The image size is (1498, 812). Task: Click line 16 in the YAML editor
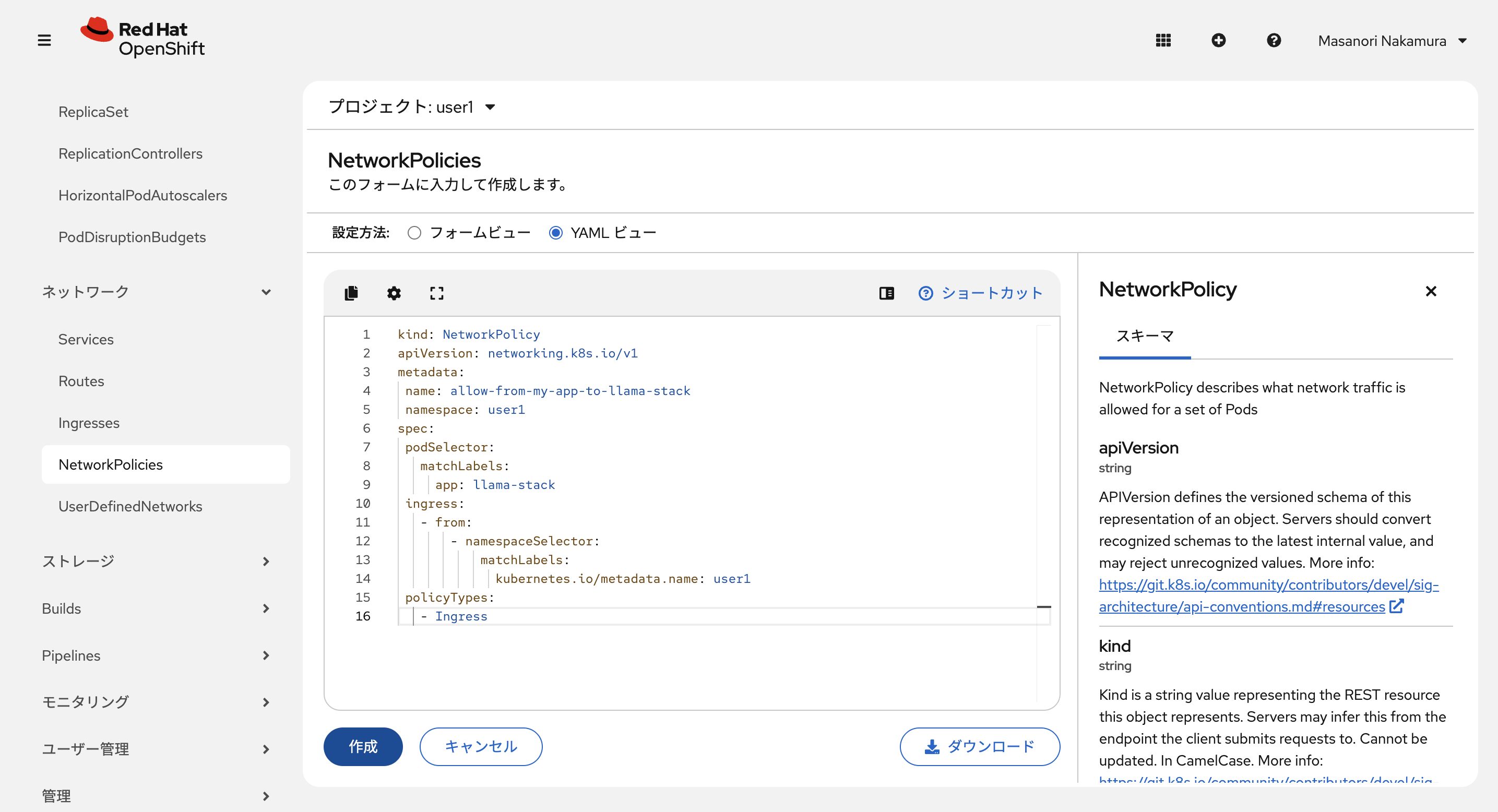(581, 616)
